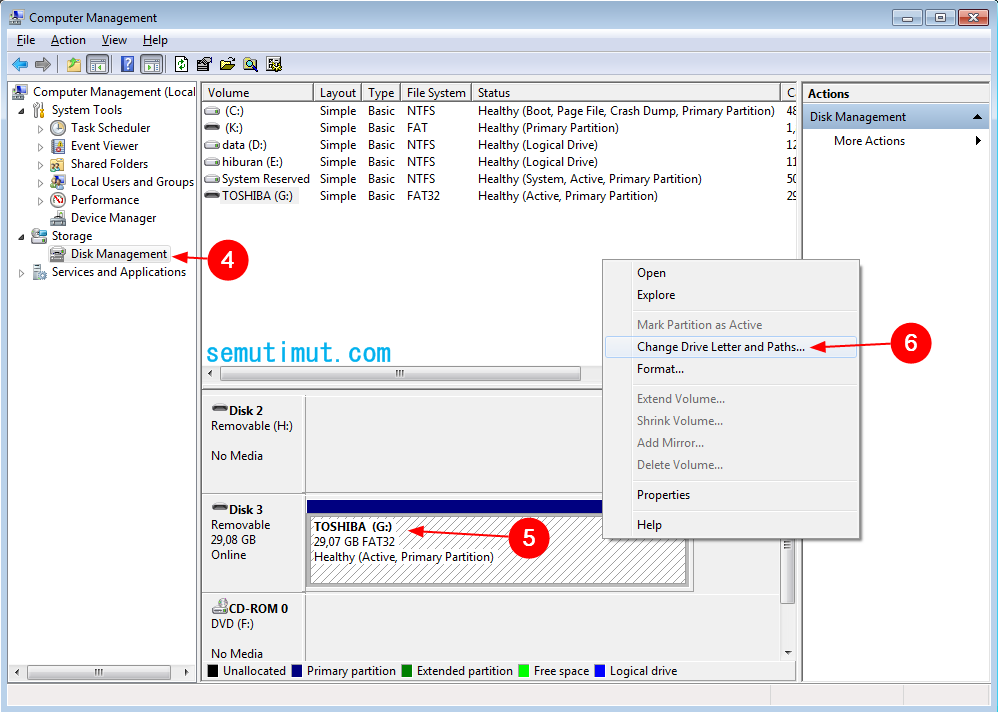Image resolution: width=998 pixels, height=712 pixels.
Task: Sort by the Volume column header
Action: 258,92
